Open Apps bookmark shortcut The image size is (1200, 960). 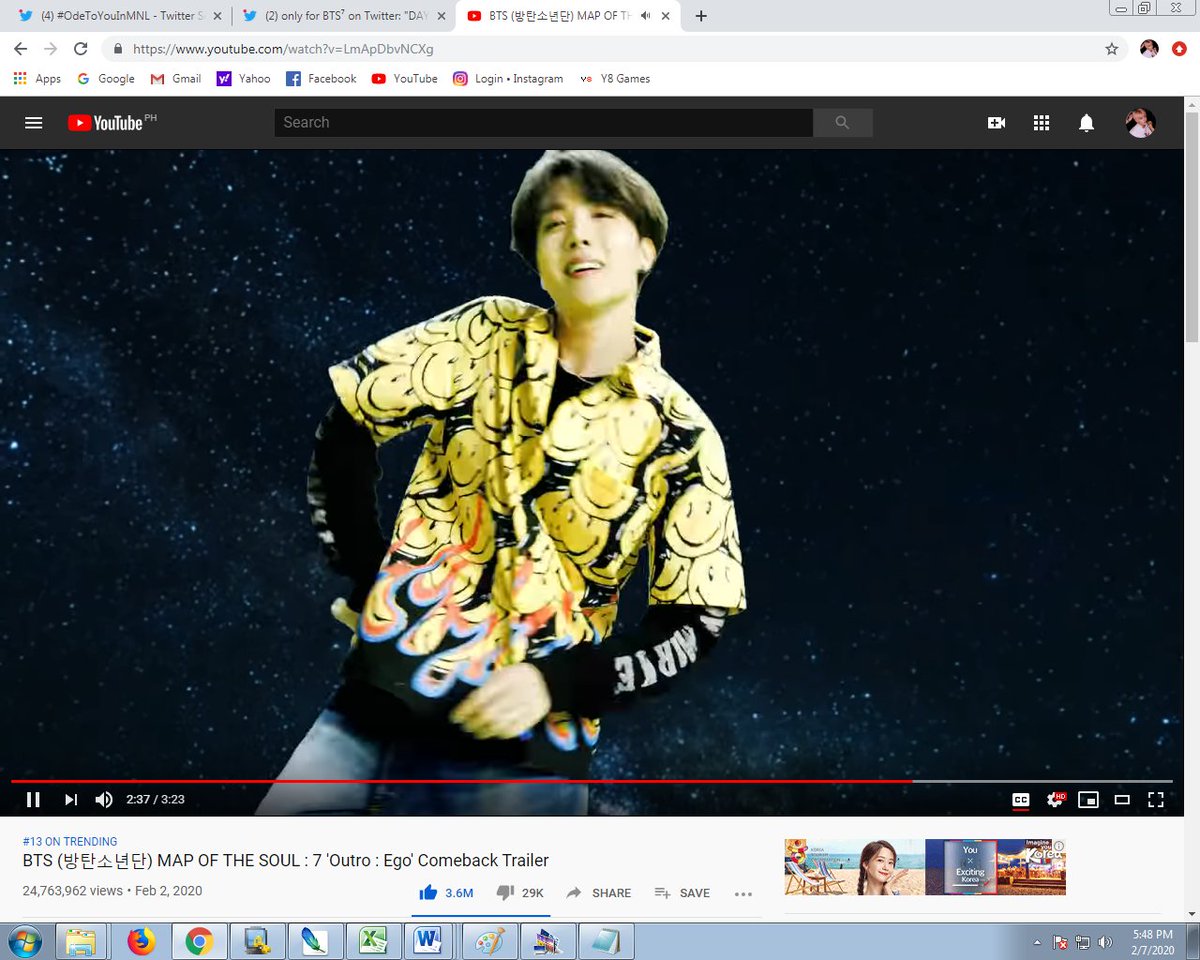pyautogui.click(x=37, y=79)
